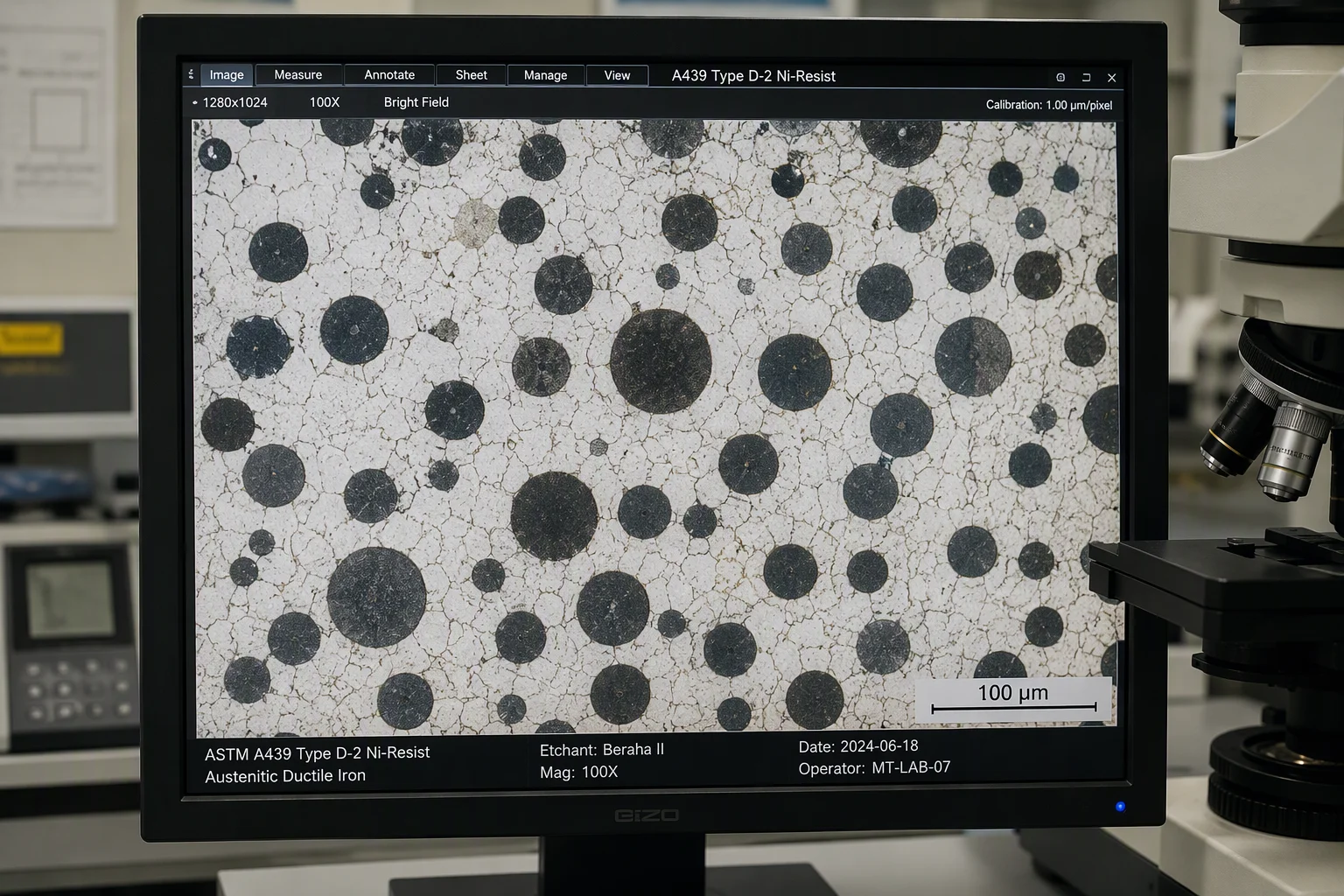Open the Manage tab
Image resolution: width=1344 pixels, height=896 pixels.
coord(545,75)
